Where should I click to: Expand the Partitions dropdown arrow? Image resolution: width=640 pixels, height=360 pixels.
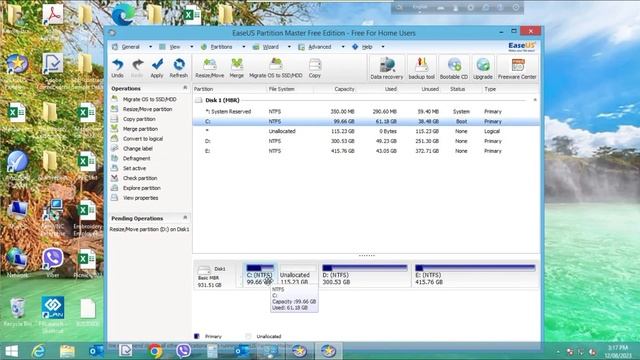(244, 47)
